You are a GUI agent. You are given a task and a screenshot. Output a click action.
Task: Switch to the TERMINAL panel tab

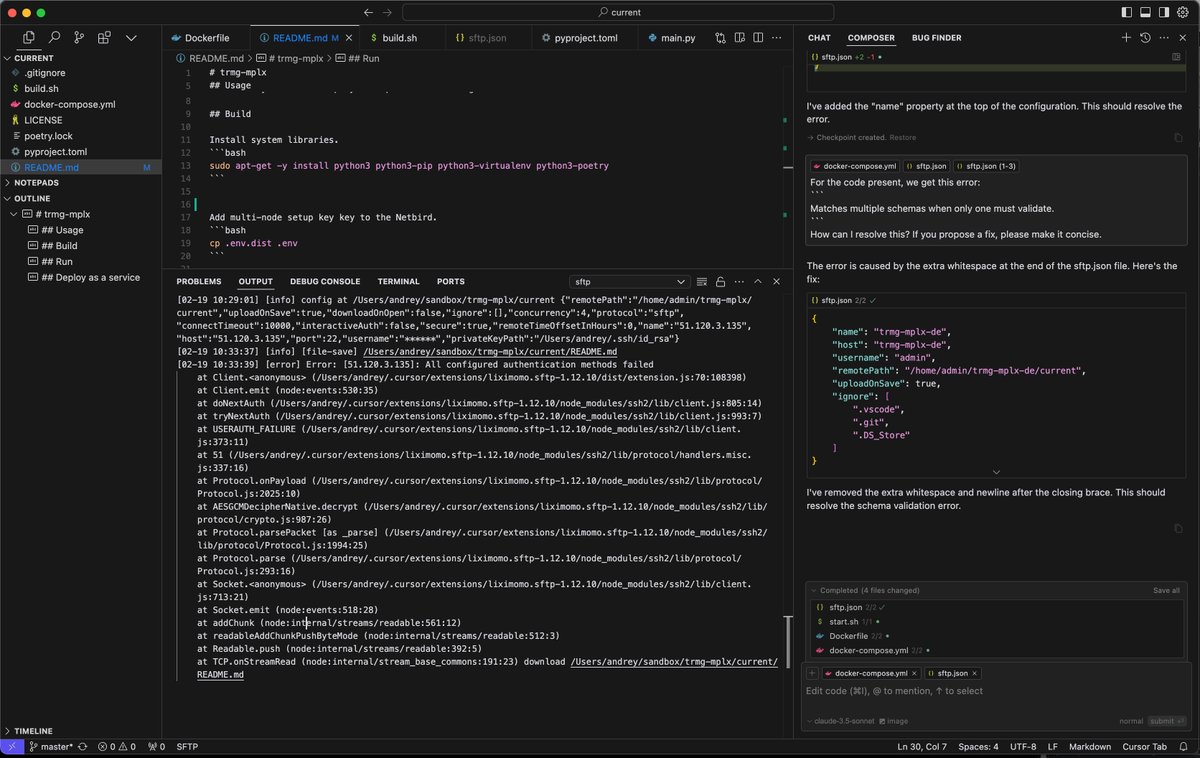click(398, 282)
